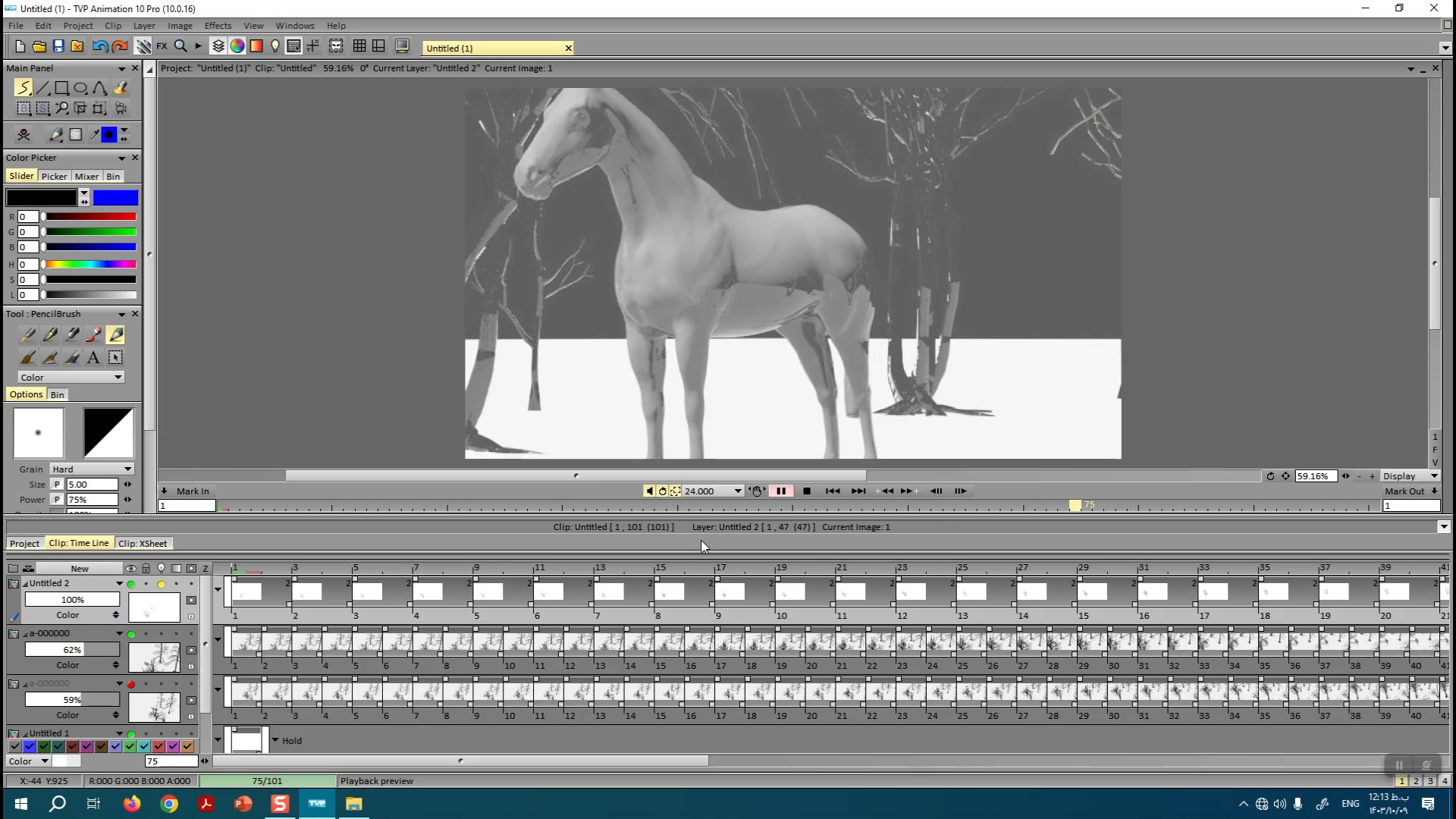Click the brush Size input field 5.00
The height and width of the screenshot is (819, 1456).
point(92,485)
